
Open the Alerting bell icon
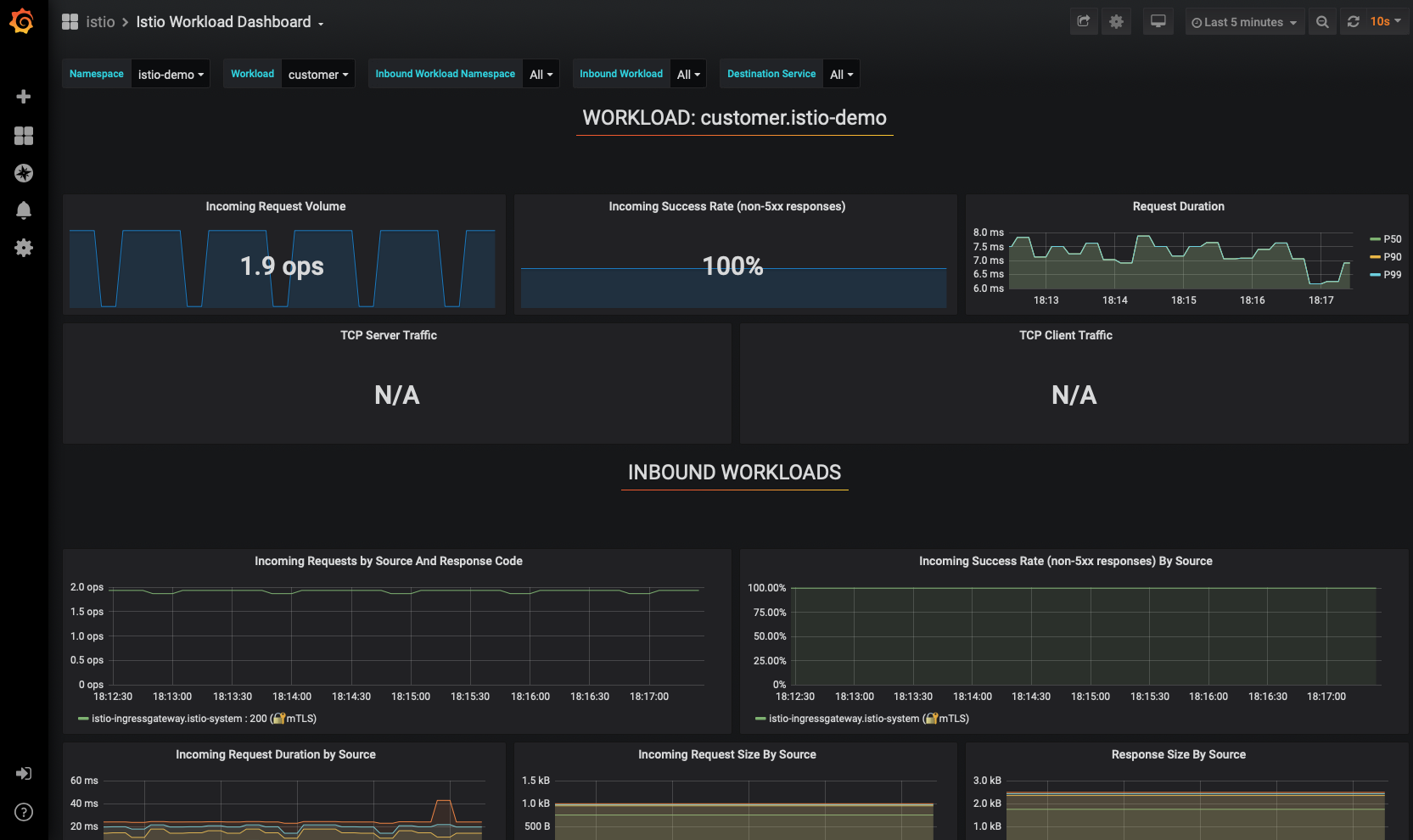pos(24,210)
